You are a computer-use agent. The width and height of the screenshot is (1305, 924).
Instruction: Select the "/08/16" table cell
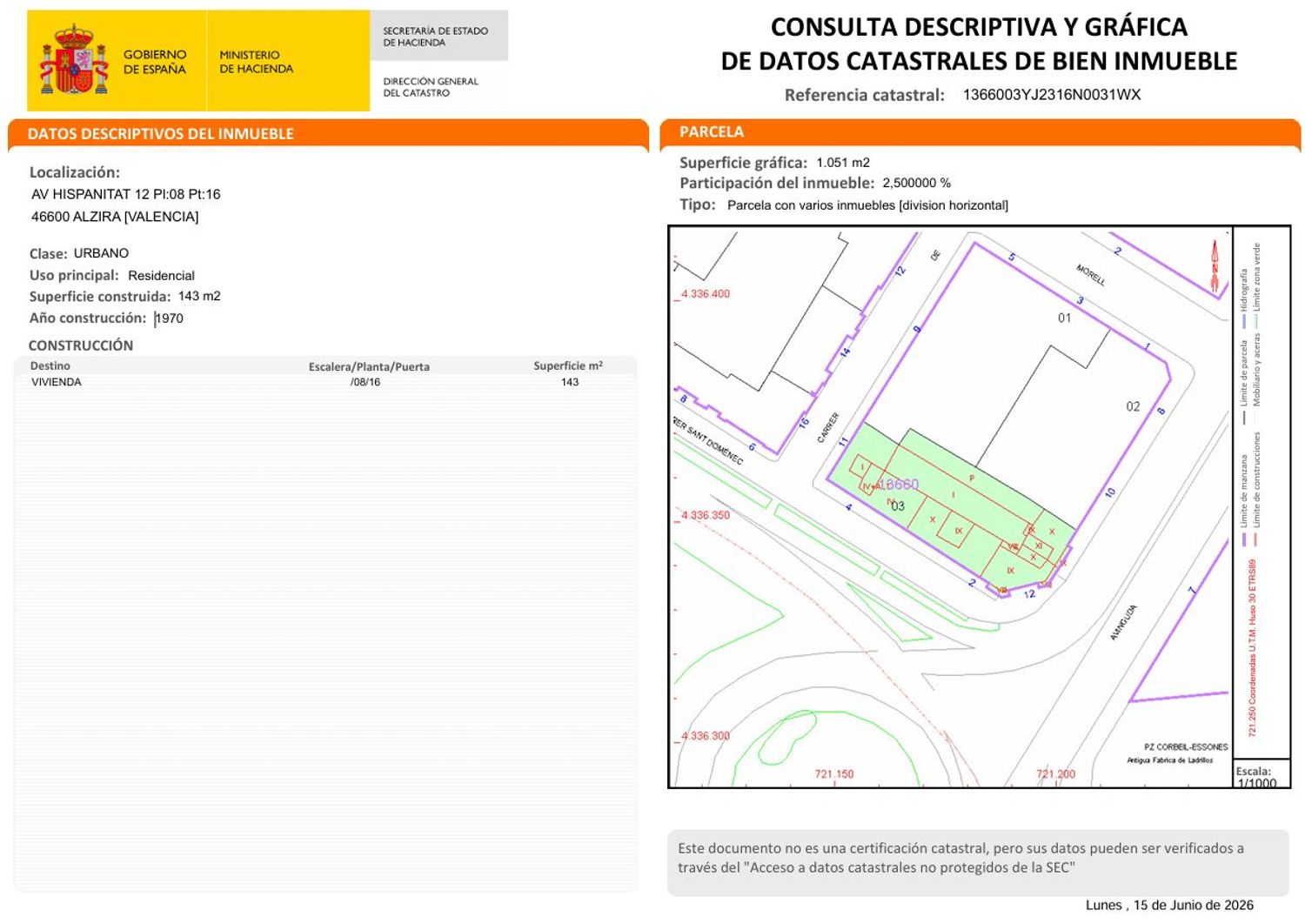[x=365, y=382]
